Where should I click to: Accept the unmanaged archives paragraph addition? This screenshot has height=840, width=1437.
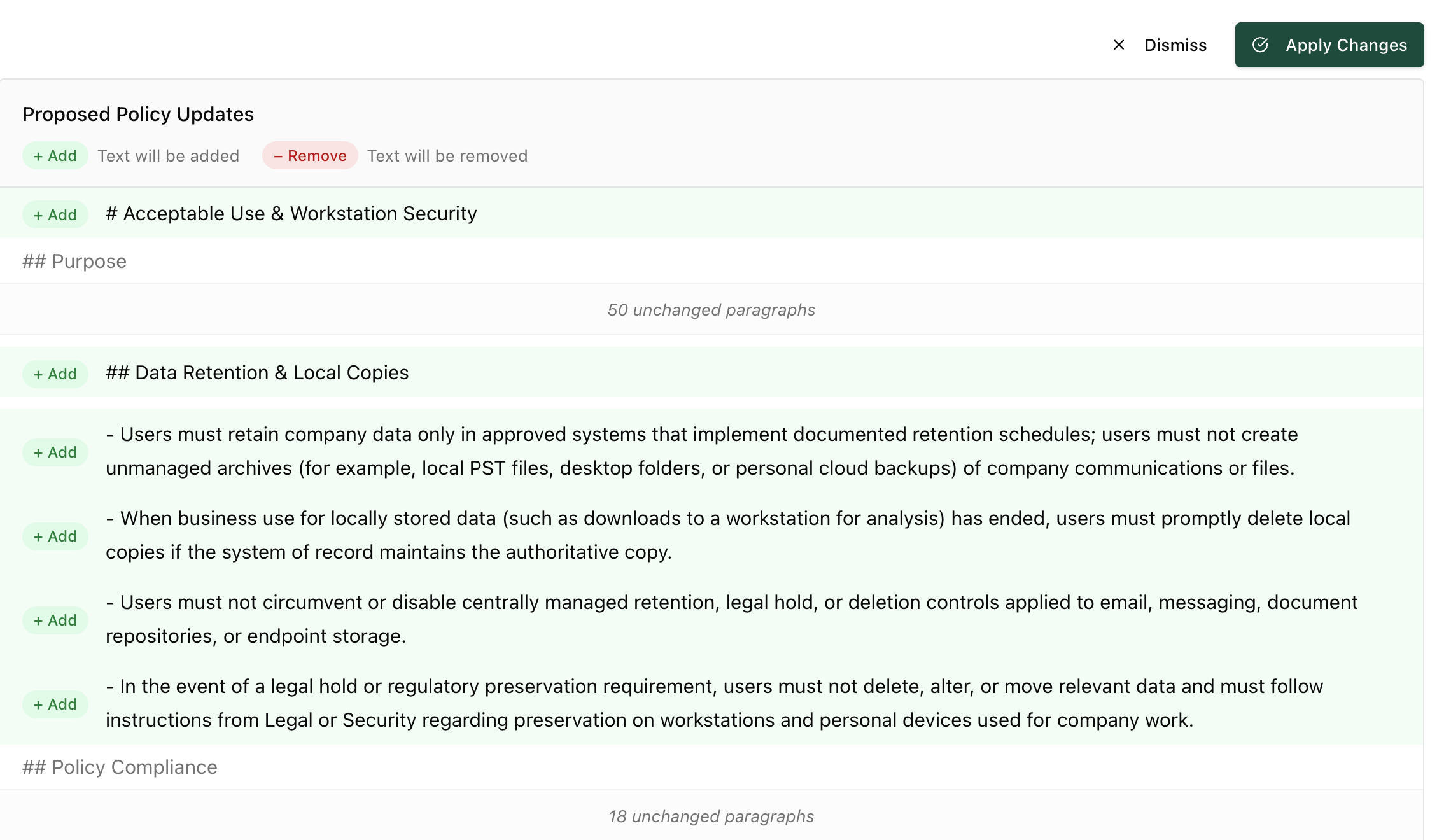[x=55, y=452]
